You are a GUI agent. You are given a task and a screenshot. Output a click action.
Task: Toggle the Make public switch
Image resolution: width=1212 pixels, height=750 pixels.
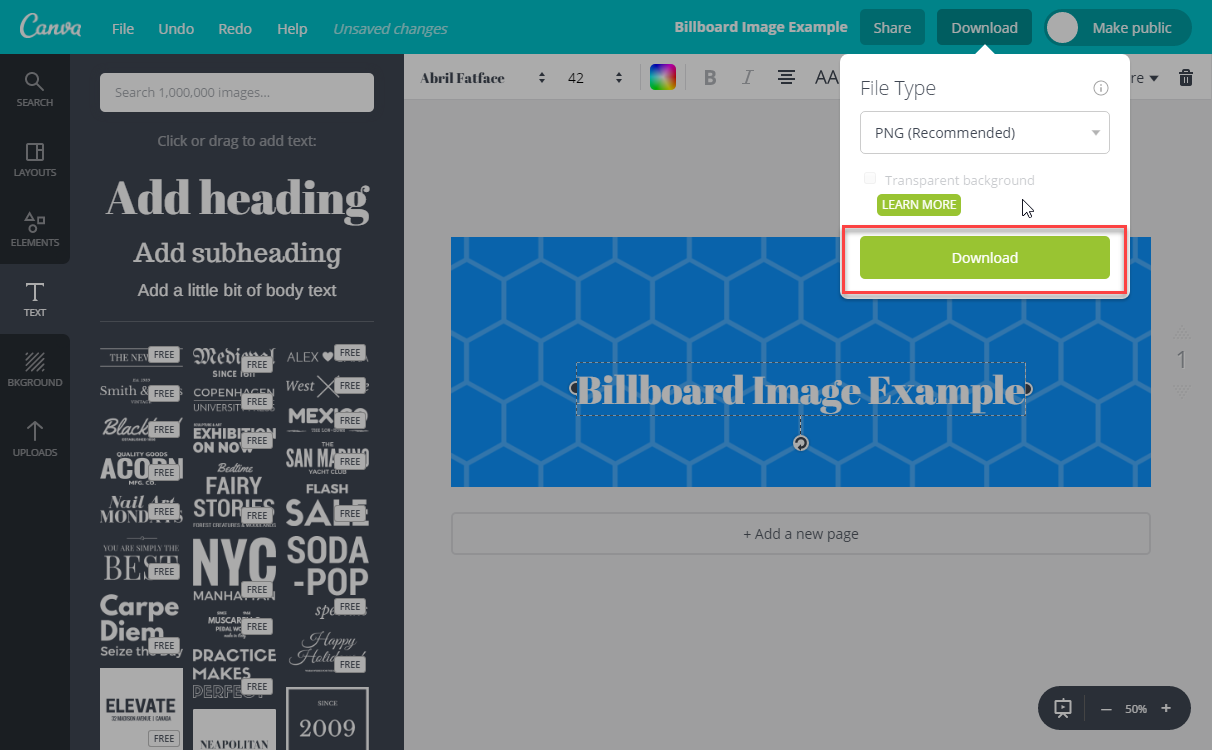tap(1063, 28)
